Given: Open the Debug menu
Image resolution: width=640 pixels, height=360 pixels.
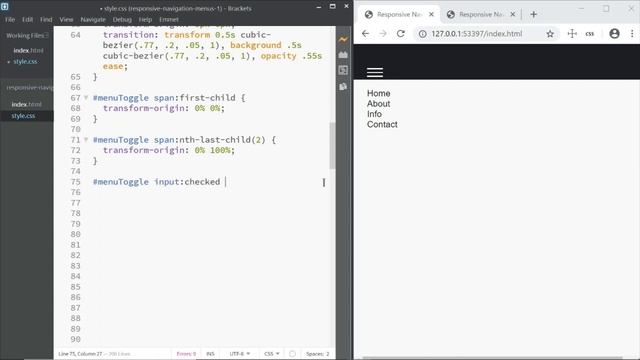Looking at the screenshot, I should point(122,19).
